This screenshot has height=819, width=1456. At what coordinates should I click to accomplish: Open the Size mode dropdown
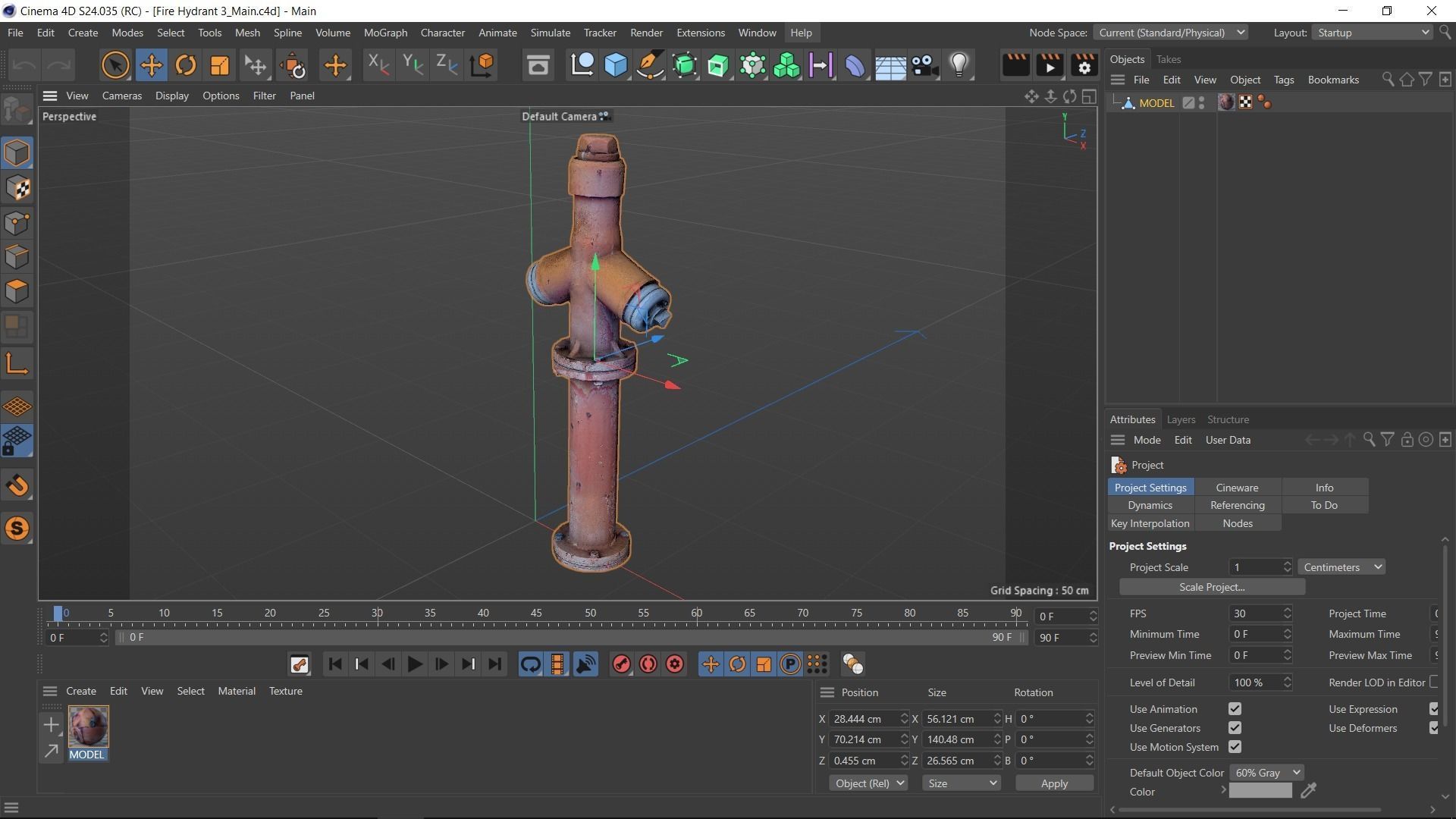pyautogui.click(x=961, y=783)
